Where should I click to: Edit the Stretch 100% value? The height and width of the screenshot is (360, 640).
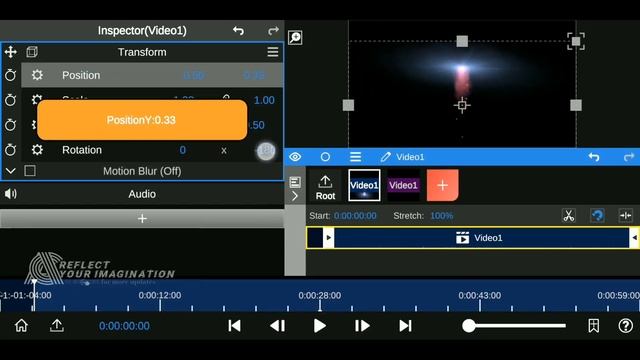442,216
